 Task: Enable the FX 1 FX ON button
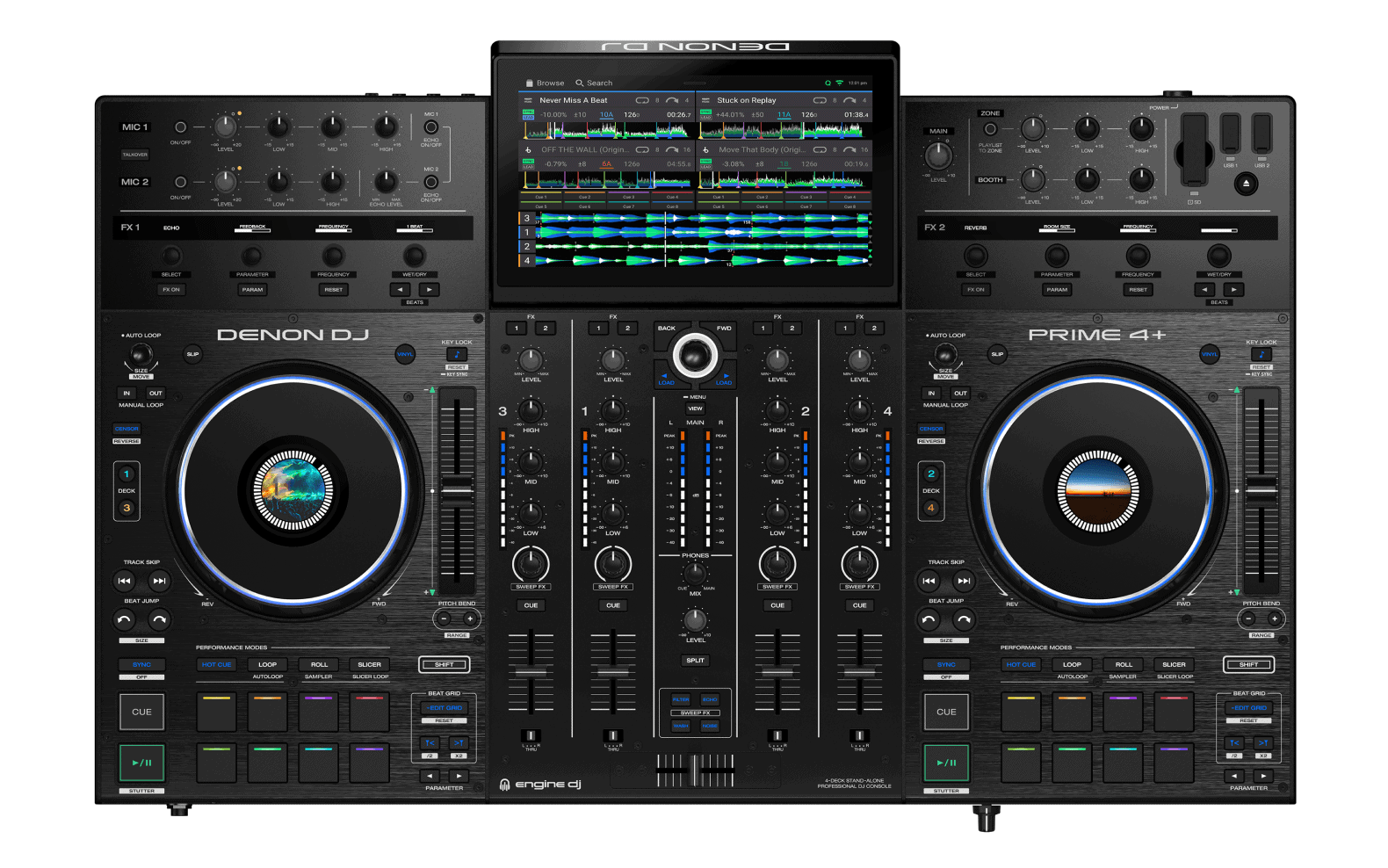pos(171,289)
